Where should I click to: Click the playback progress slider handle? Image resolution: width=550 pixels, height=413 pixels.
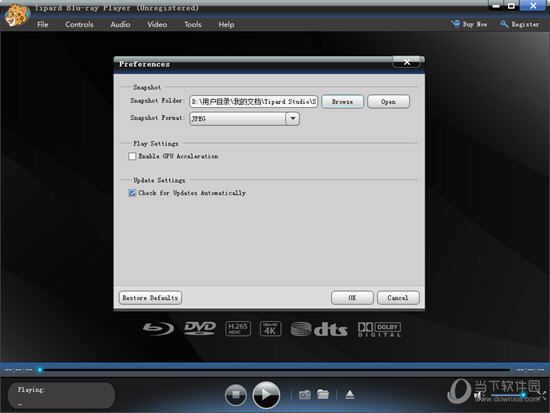pyautogui.click(x=40, y=369)
